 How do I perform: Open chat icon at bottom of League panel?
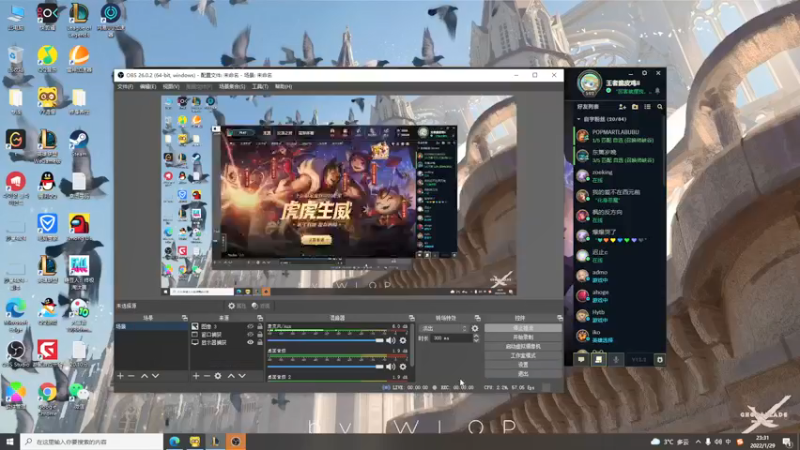click(581, 360)
